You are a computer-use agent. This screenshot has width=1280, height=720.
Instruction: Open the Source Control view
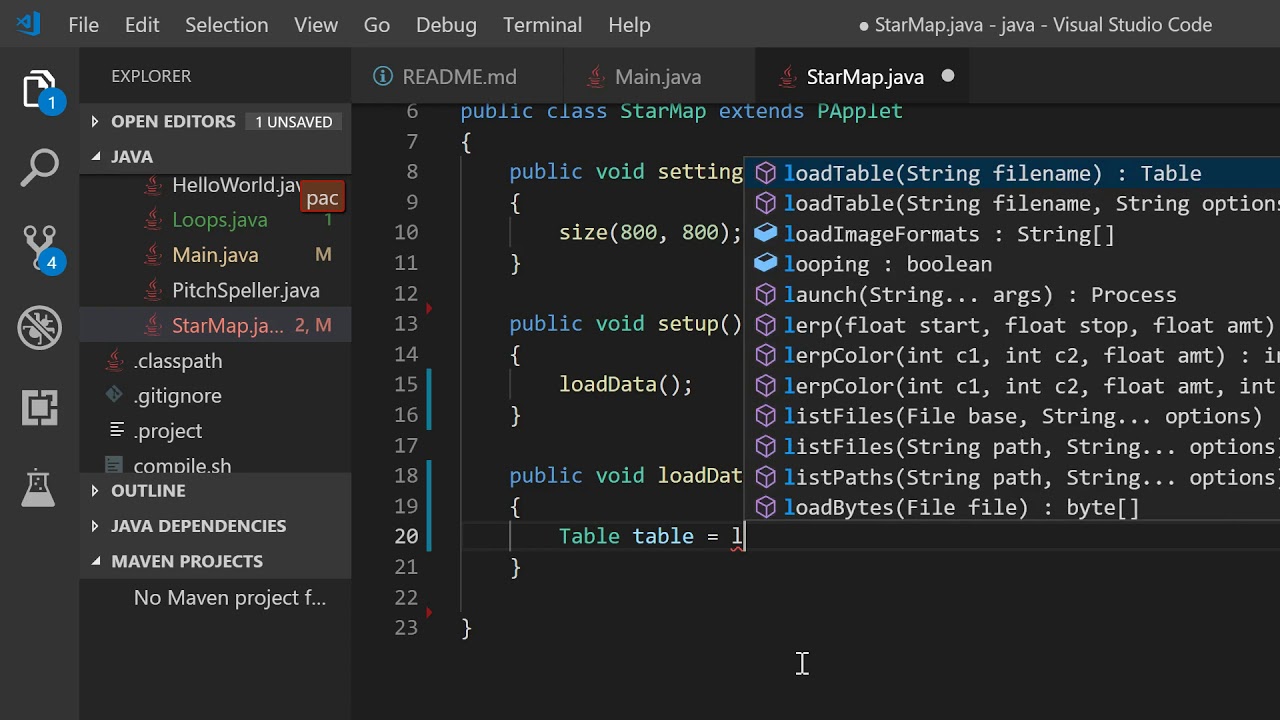pyautogui.click(x=40, y=249)
